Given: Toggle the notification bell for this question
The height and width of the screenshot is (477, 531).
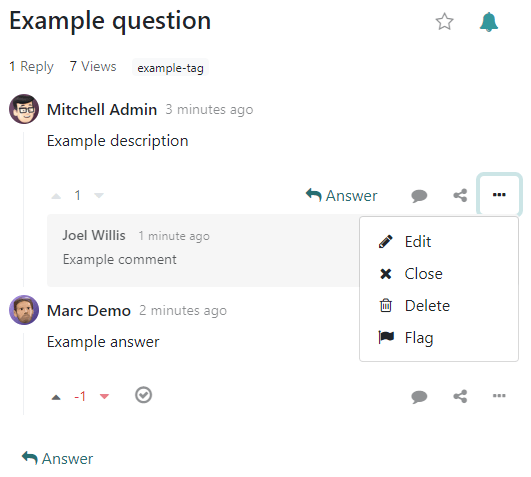Looking at the screenshot, I should coord(489,22).
